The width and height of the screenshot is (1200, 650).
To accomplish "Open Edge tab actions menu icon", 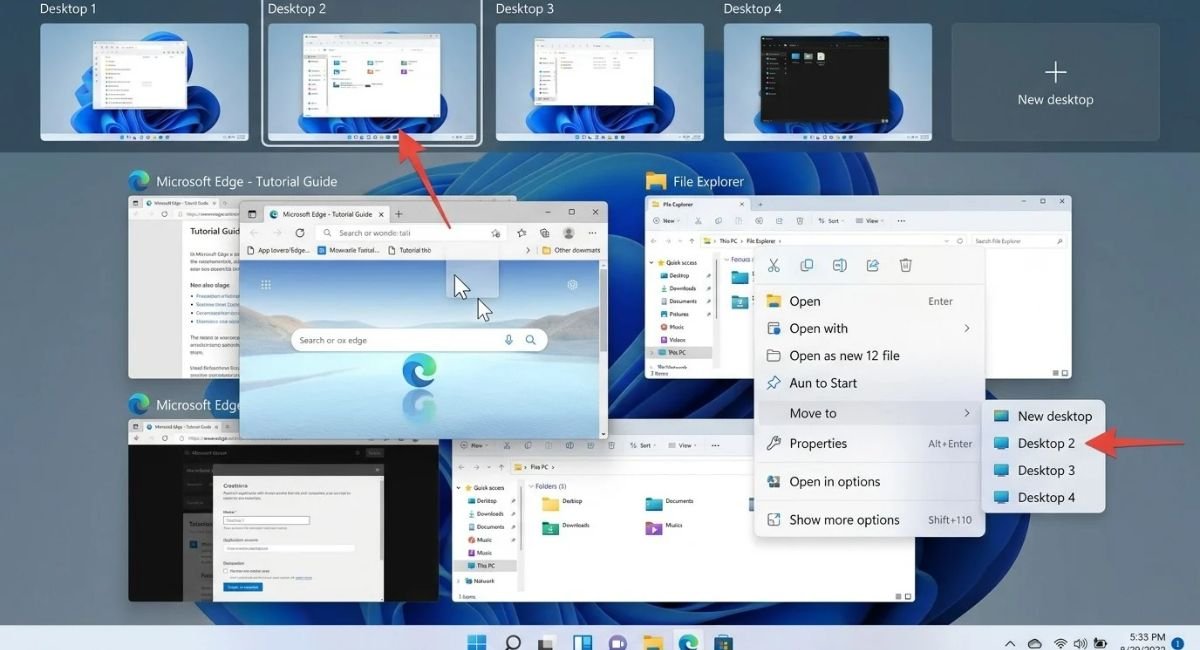I will tap(253, 214).
